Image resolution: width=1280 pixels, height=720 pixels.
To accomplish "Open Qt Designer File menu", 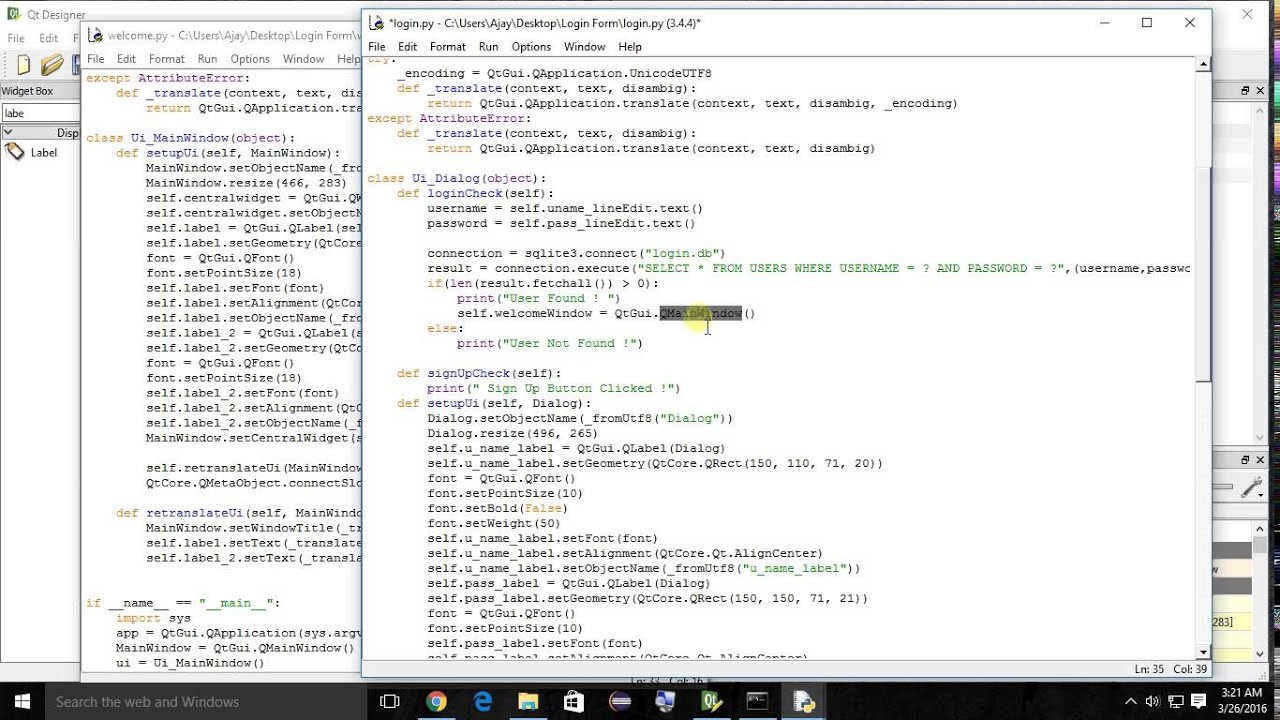I will click(x=15, y=38).
